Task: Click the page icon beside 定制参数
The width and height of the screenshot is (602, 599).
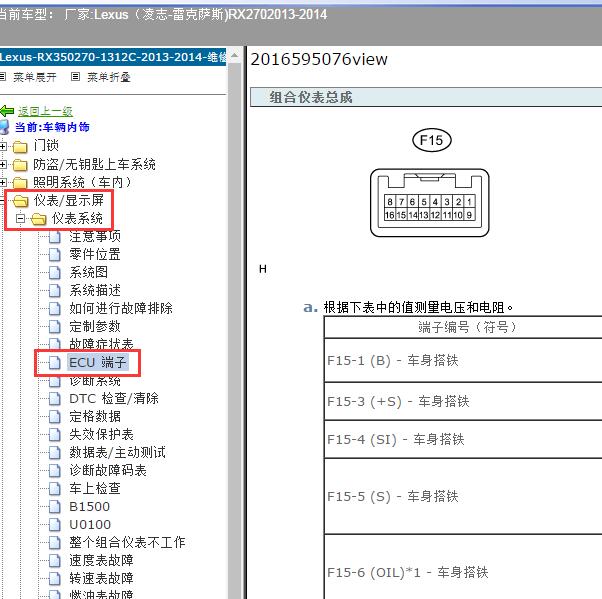Action: pos(55,327)
